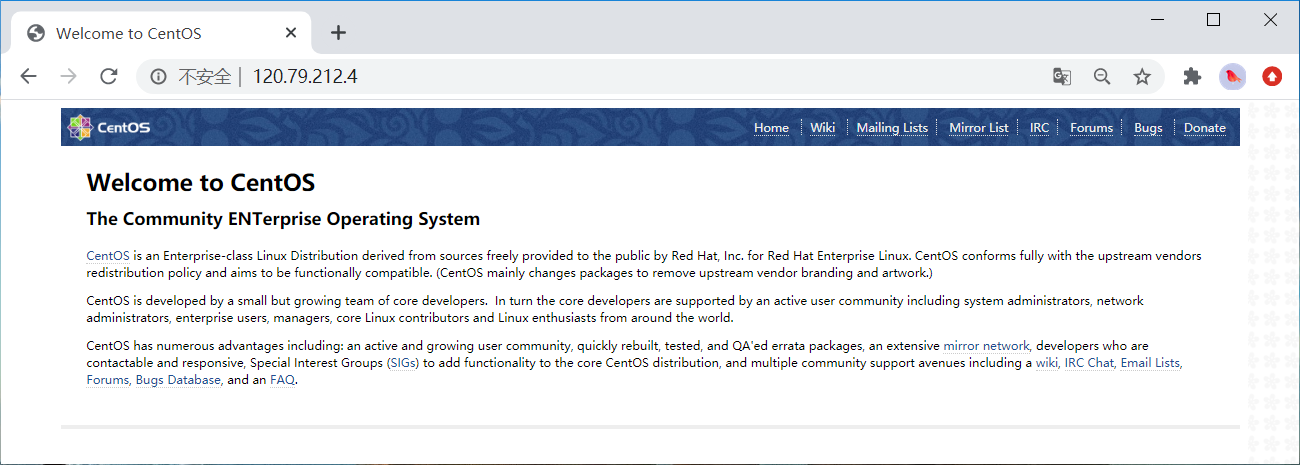Open Mailing Lists in nav bar
The image size is (1300, 465).
click(892, 128)
